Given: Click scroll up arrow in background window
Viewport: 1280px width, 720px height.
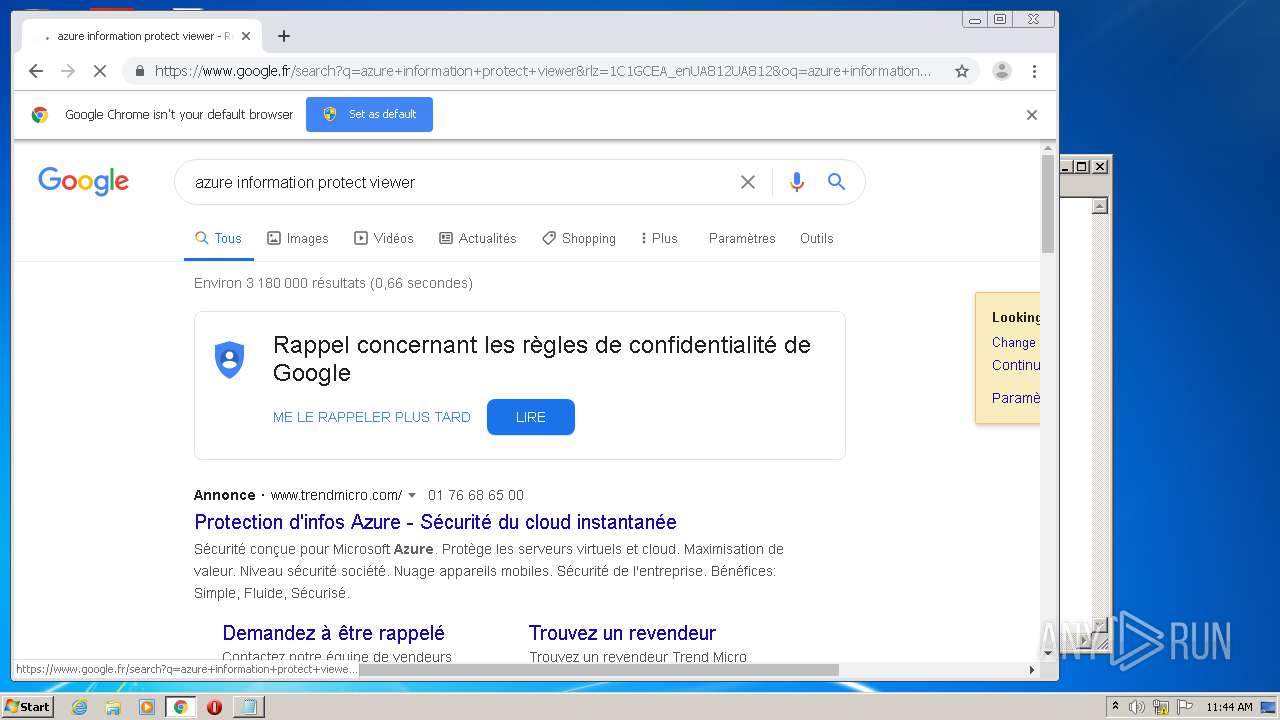Looking at the screenshot, I should click(x=1100, y=206).
